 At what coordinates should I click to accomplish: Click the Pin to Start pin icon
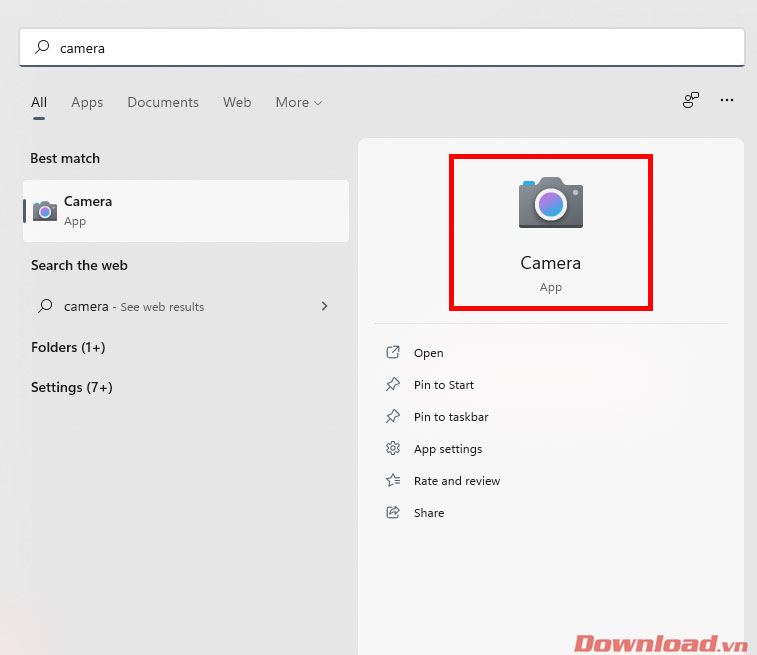[x=393, y=385]
